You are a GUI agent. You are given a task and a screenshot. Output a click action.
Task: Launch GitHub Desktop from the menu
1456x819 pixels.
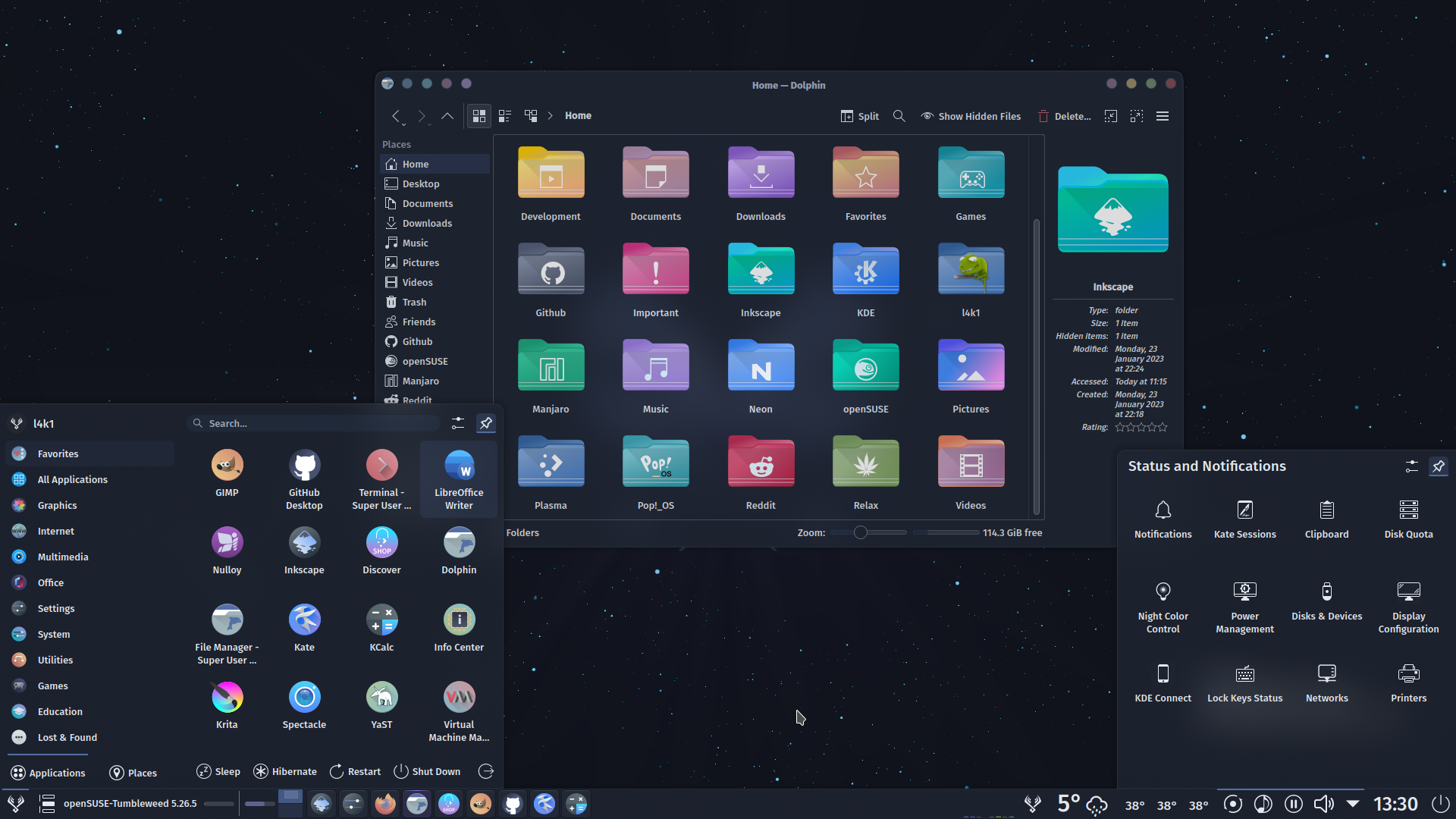click(304, 479)
